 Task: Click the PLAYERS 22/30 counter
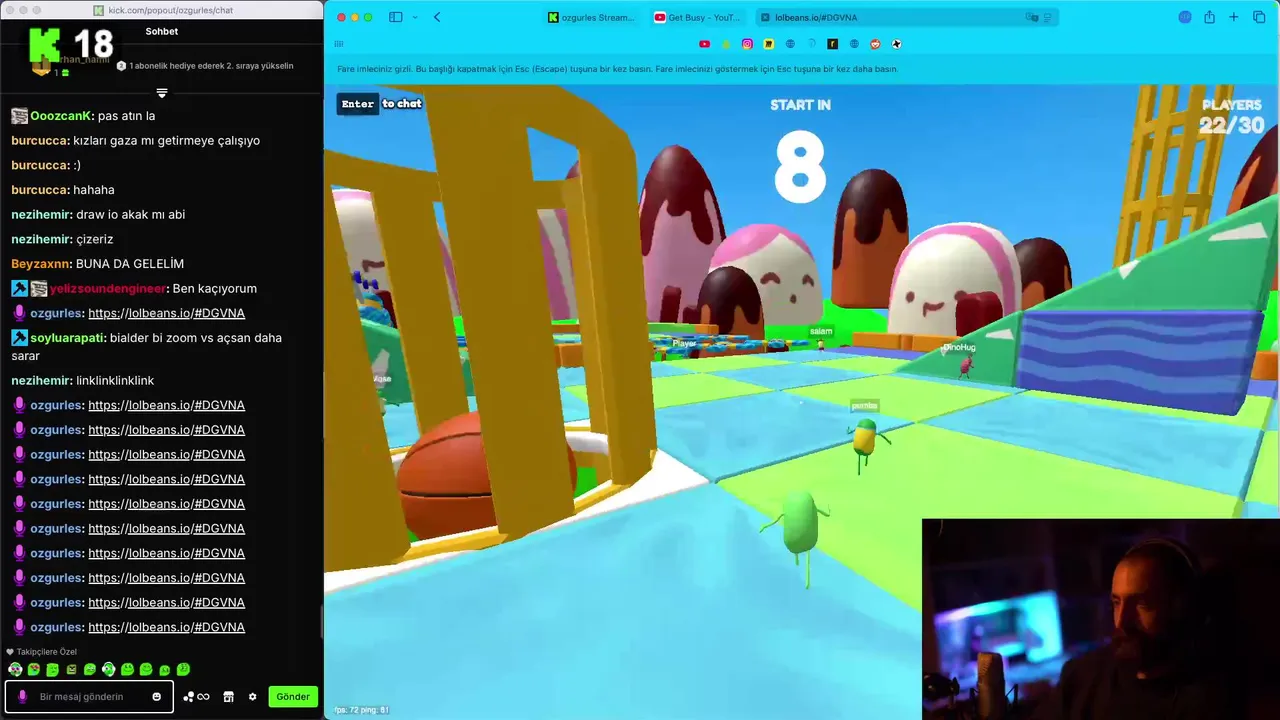point(1232,117)
